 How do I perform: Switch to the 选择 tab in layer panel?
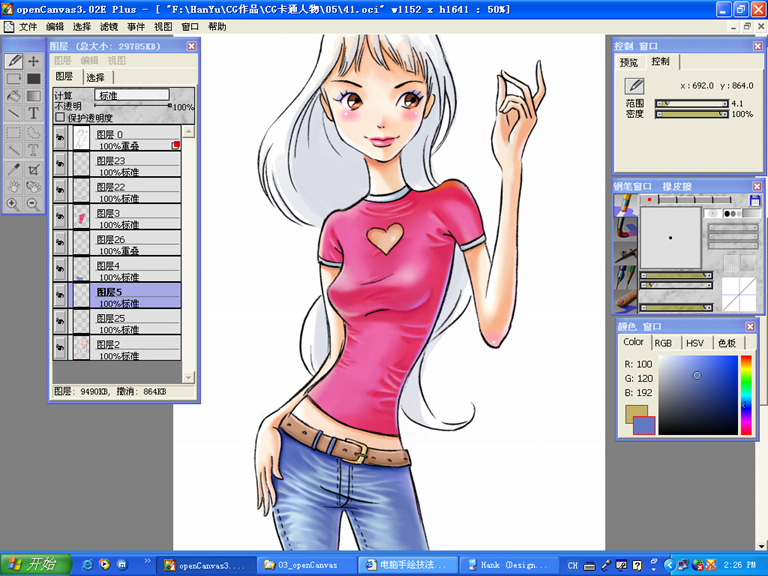(96, 77)
